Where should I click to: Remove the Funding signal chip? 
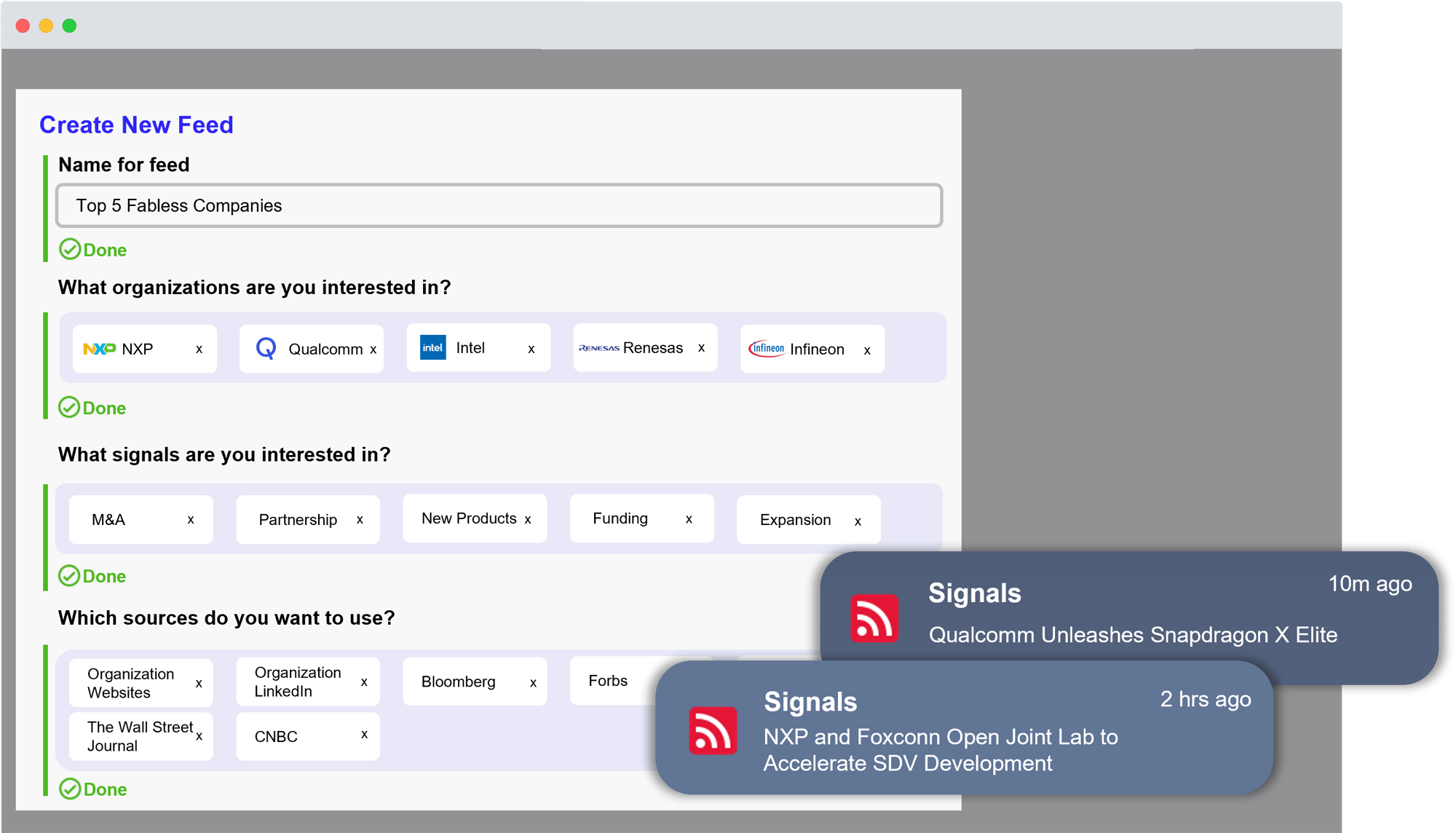point(689,519)
